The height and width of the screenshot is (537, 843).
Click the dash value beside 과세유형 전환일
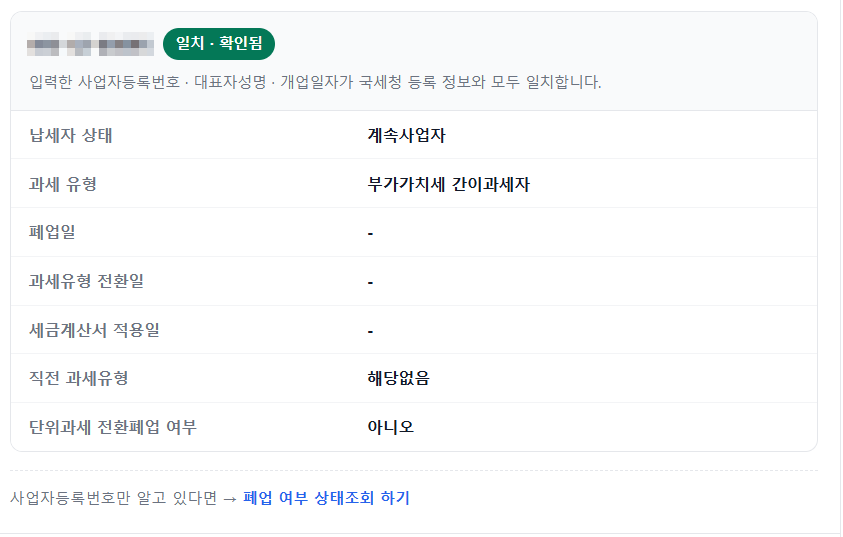click(370, 283)
